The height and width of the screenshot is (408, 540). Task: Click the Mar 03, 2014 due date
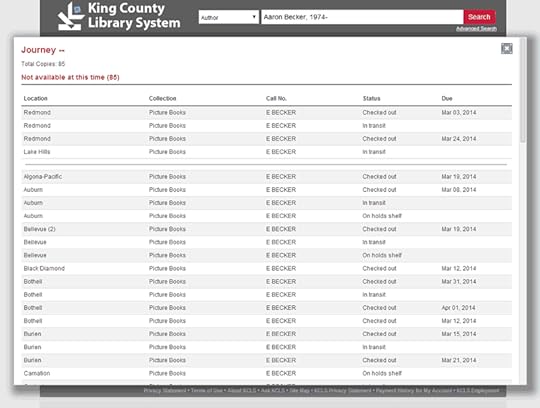[459, 113]
